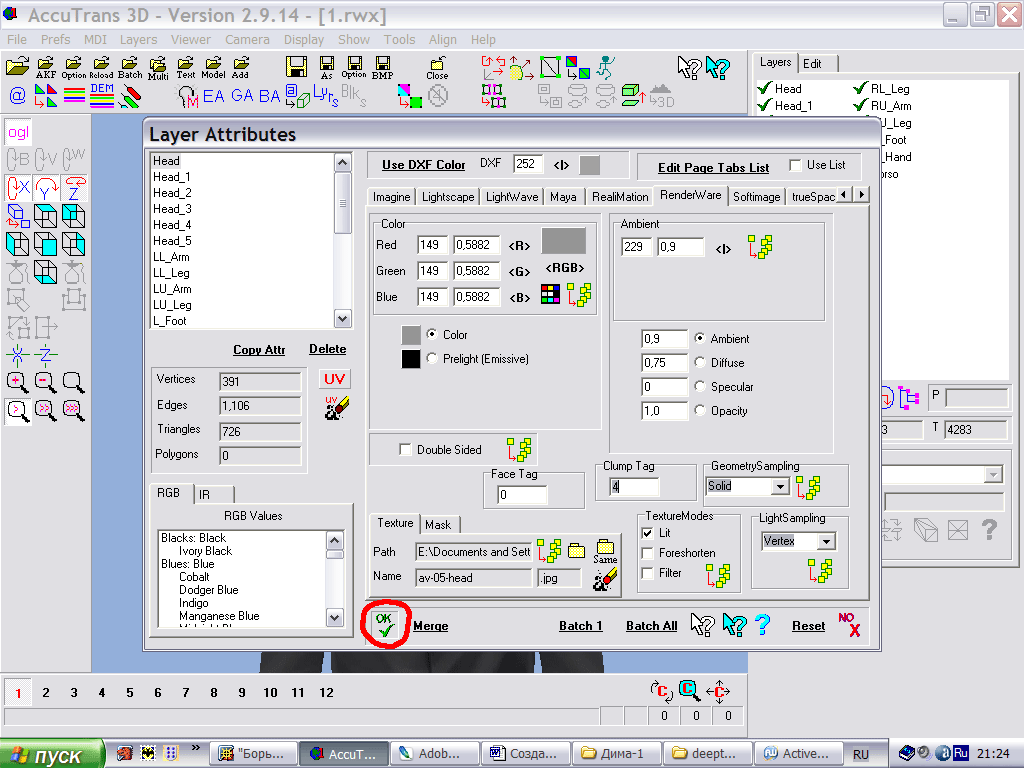Open the Tools menu
This screenshot has height=768, width=1024.
point(399,39)
